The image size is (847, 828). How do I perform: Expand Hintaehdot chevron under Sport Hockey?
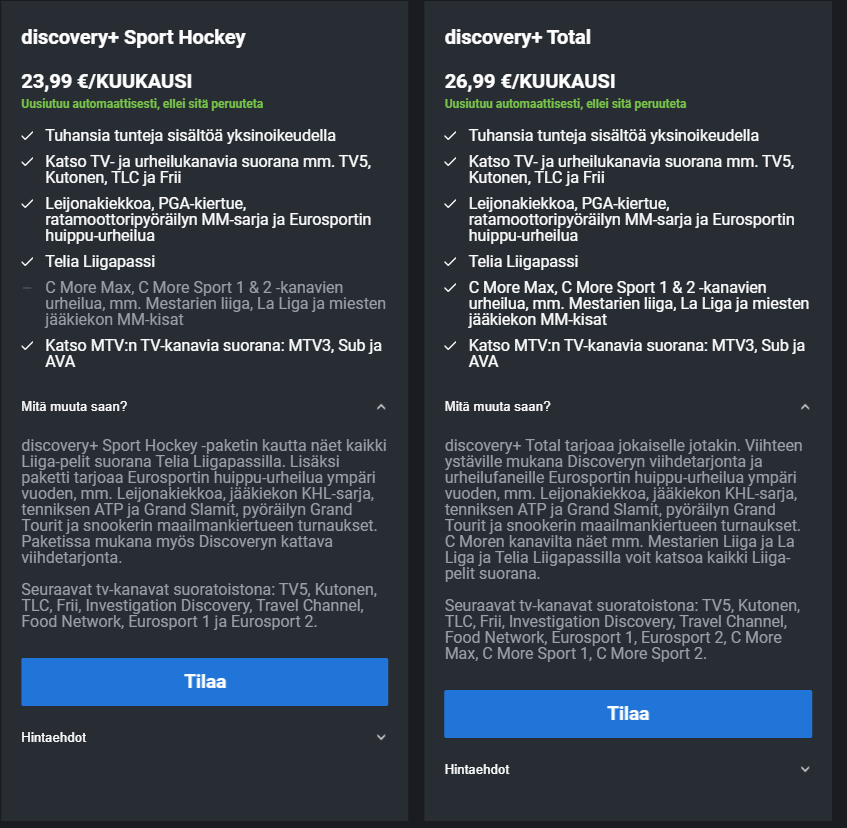pos(381,737)
